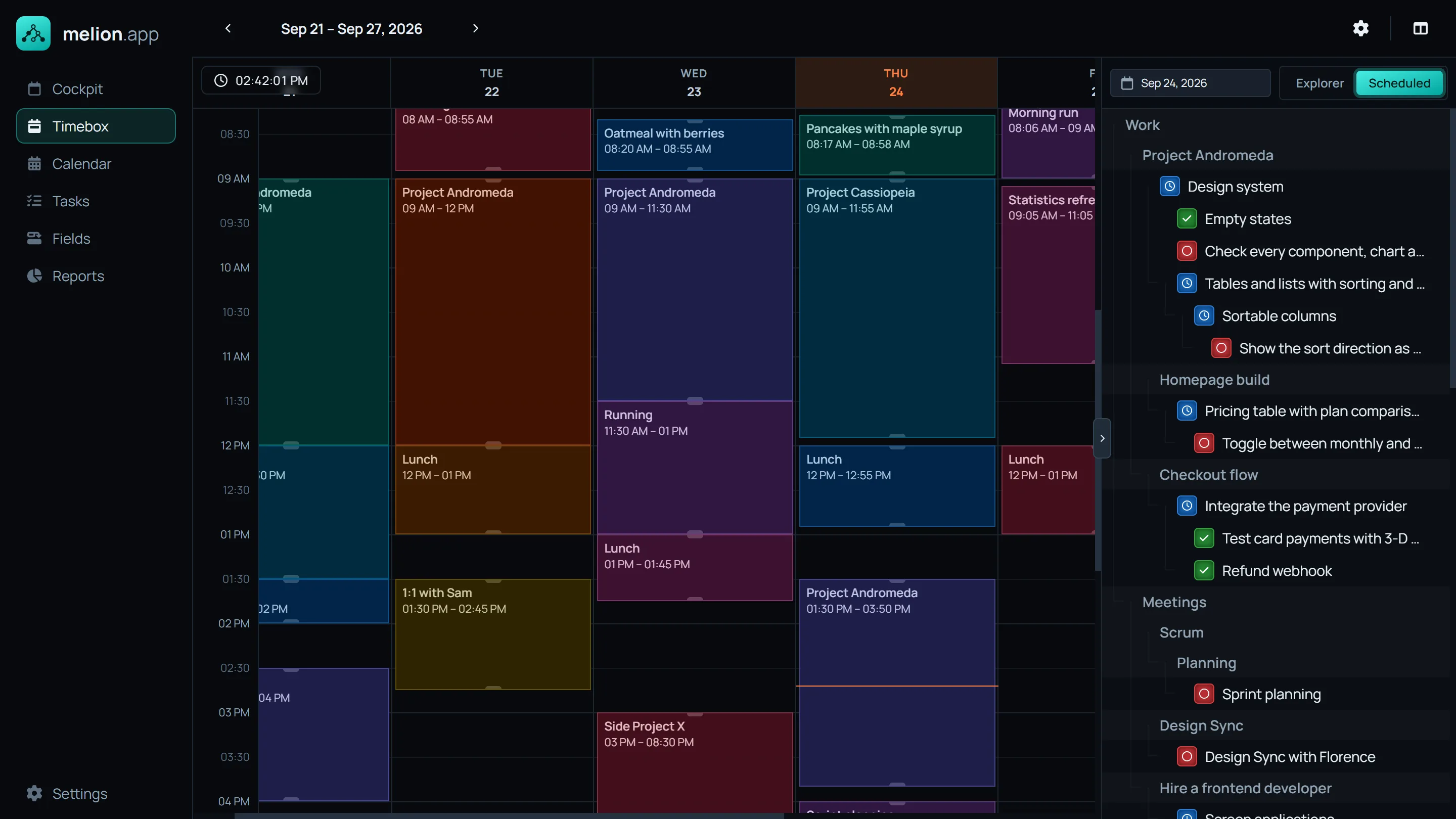Open the Reports menu item
The width and height of the screenshot is (1456, 819).
(x=96, y=276)
